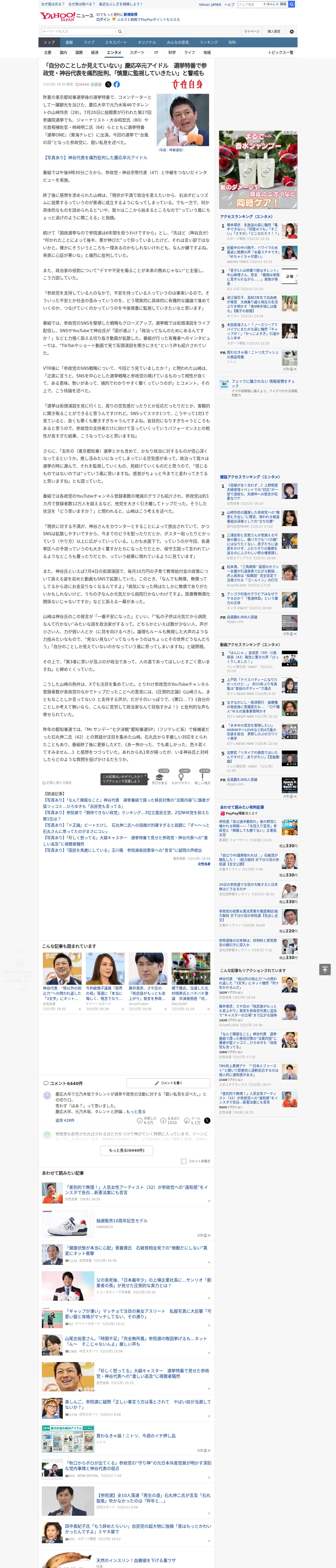Viewport: 336px width, 1568px height.
Task: Share article on Facebook icon
Action: pos(116,85)
